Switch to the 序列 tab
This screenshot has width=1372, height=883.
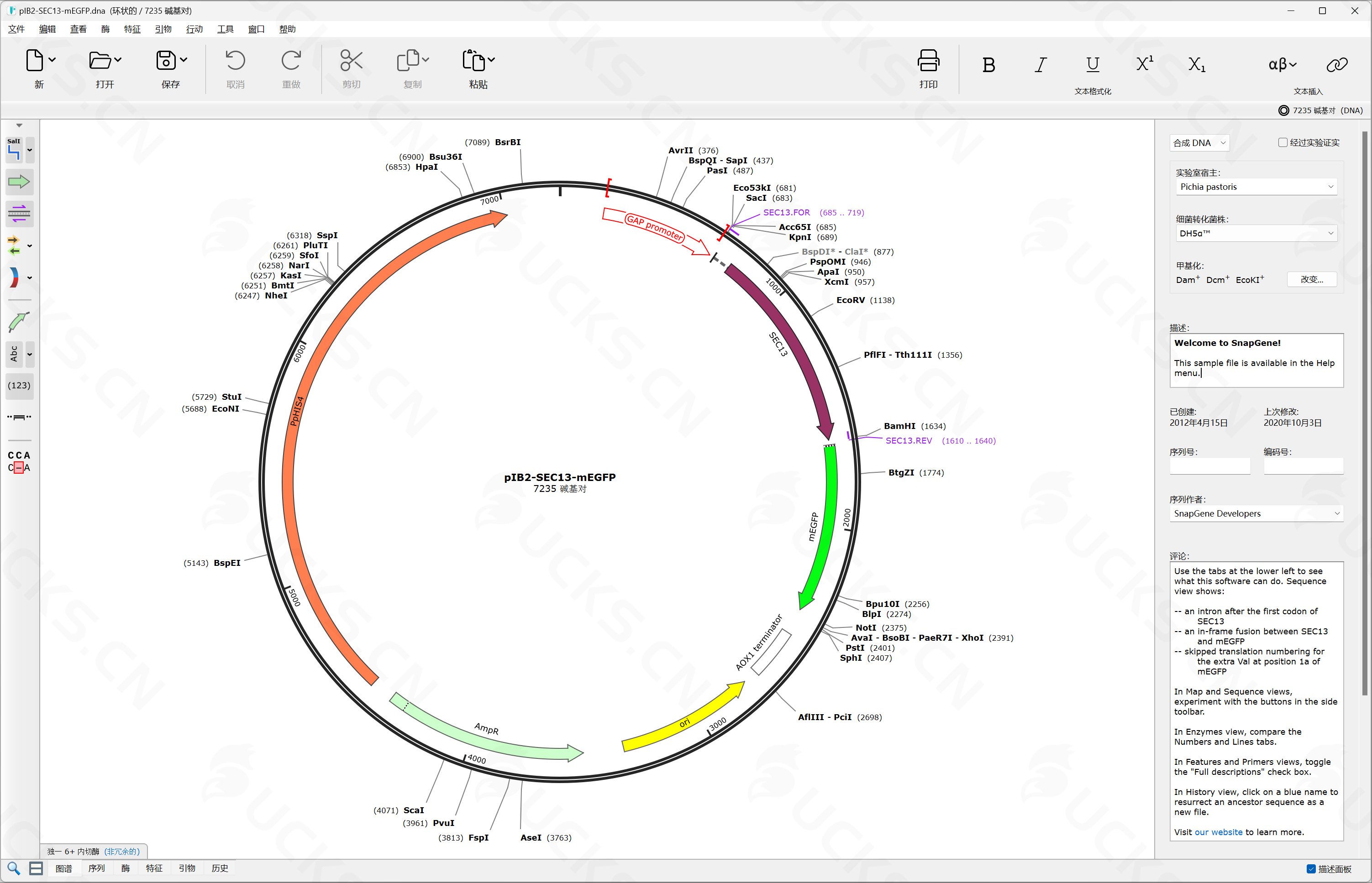click(x=96, y=868)
